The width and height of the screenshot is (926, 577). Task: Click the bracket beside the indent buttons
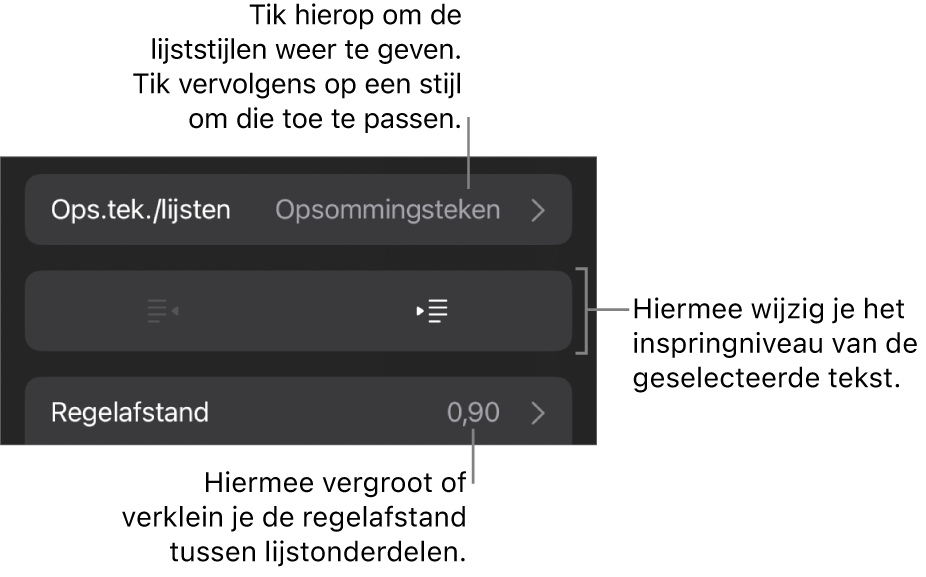pos(583,310)
